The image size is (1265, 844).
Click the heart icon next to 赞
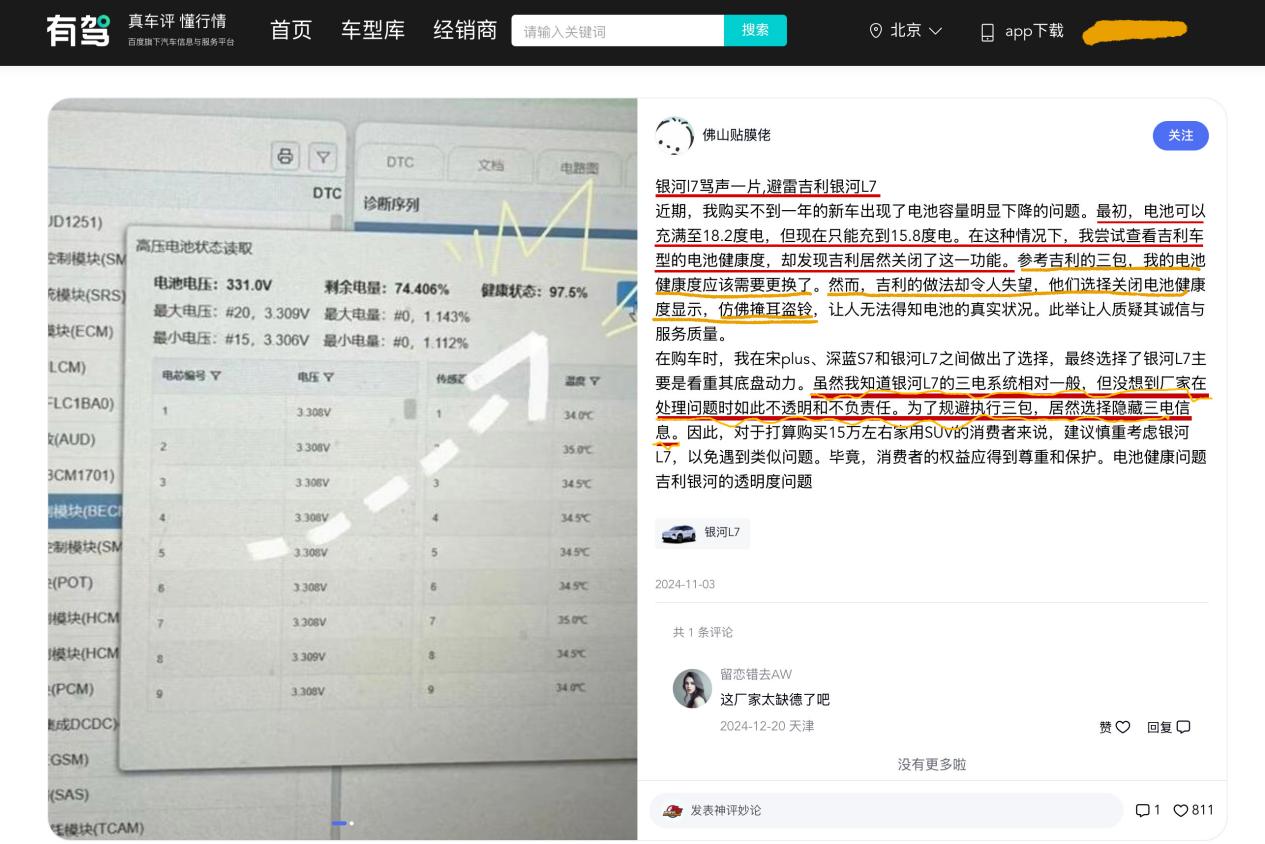click(x=1123, y=727)
